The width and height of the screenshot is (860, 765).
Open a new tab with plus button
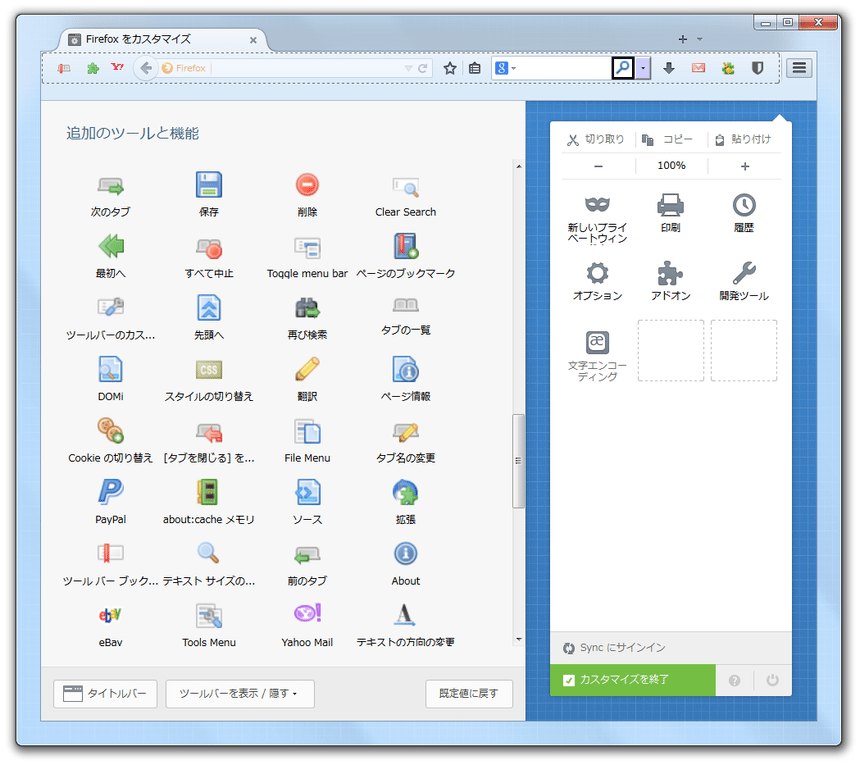[x=683, y=39]
